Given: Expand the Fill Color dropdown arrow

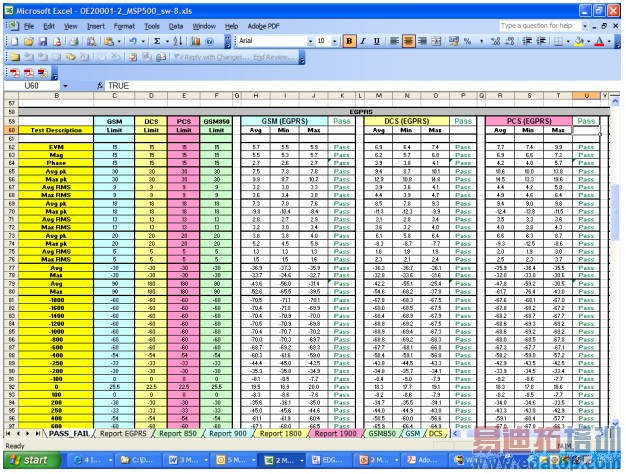Looking at the screenshot, I should pos(589,41).
